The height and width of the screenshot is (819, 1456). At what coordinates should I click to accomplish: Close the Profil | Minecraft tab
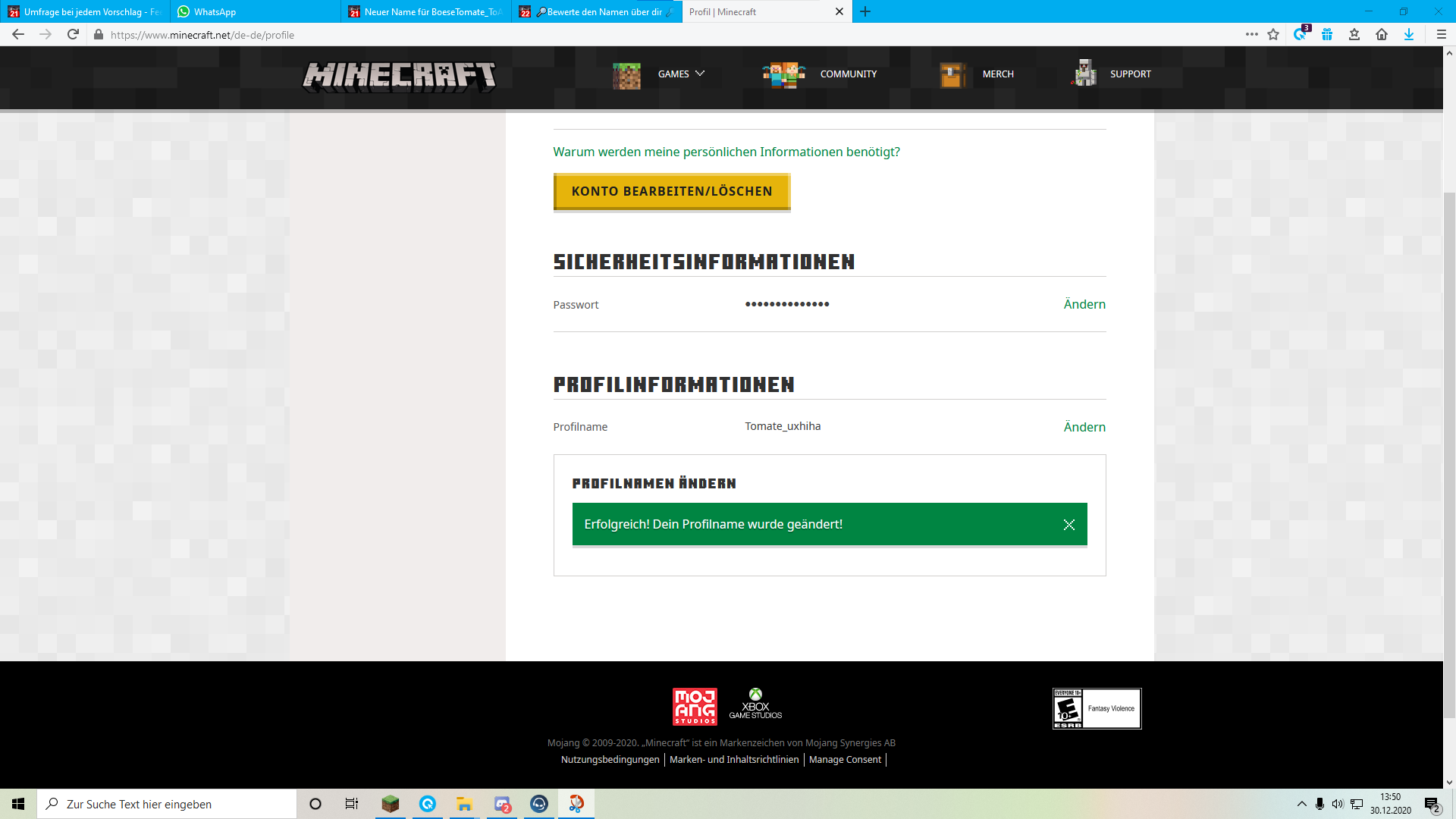[x=839, y=11]
